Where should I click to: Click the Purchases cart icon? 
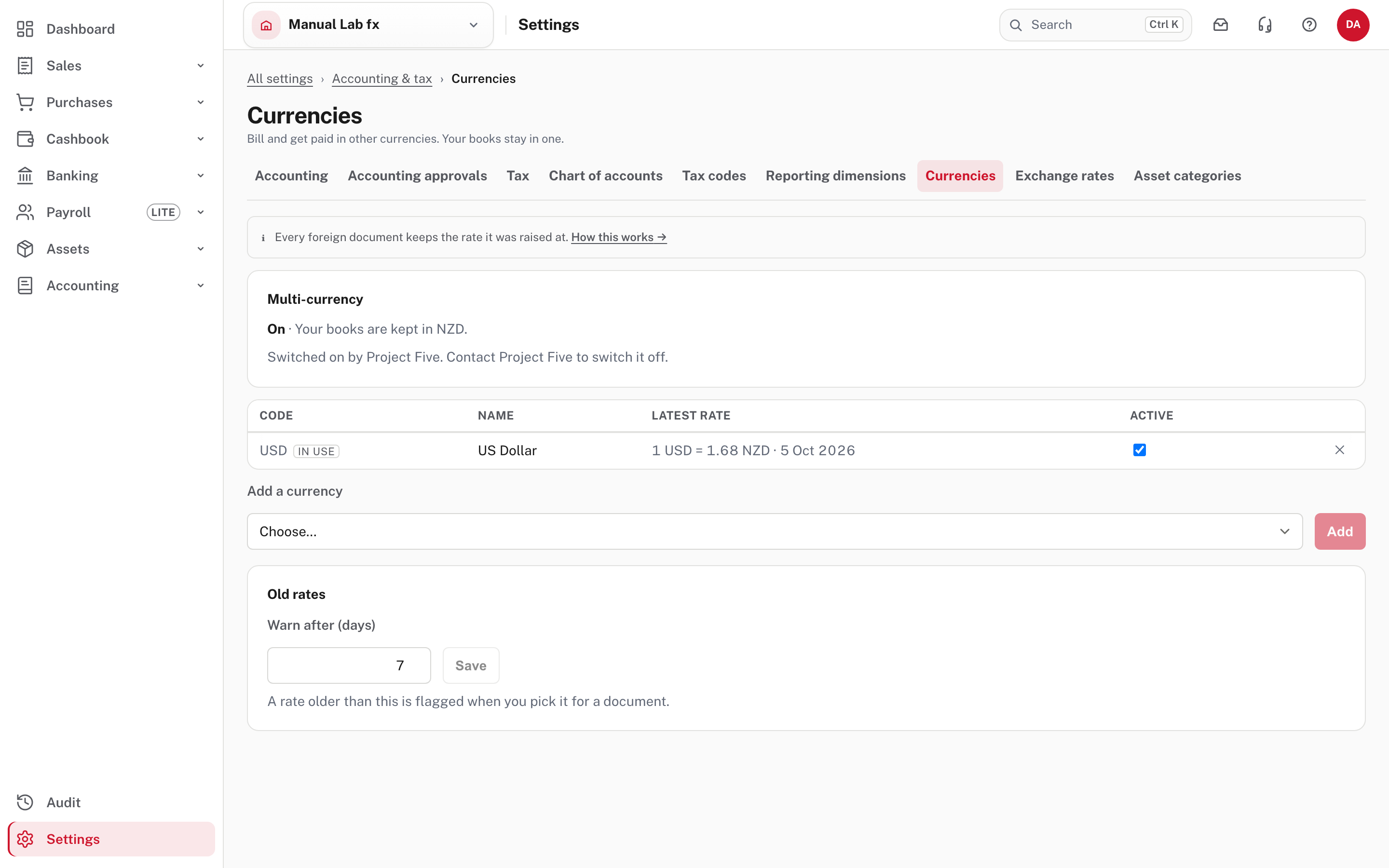tap(25, 102)
